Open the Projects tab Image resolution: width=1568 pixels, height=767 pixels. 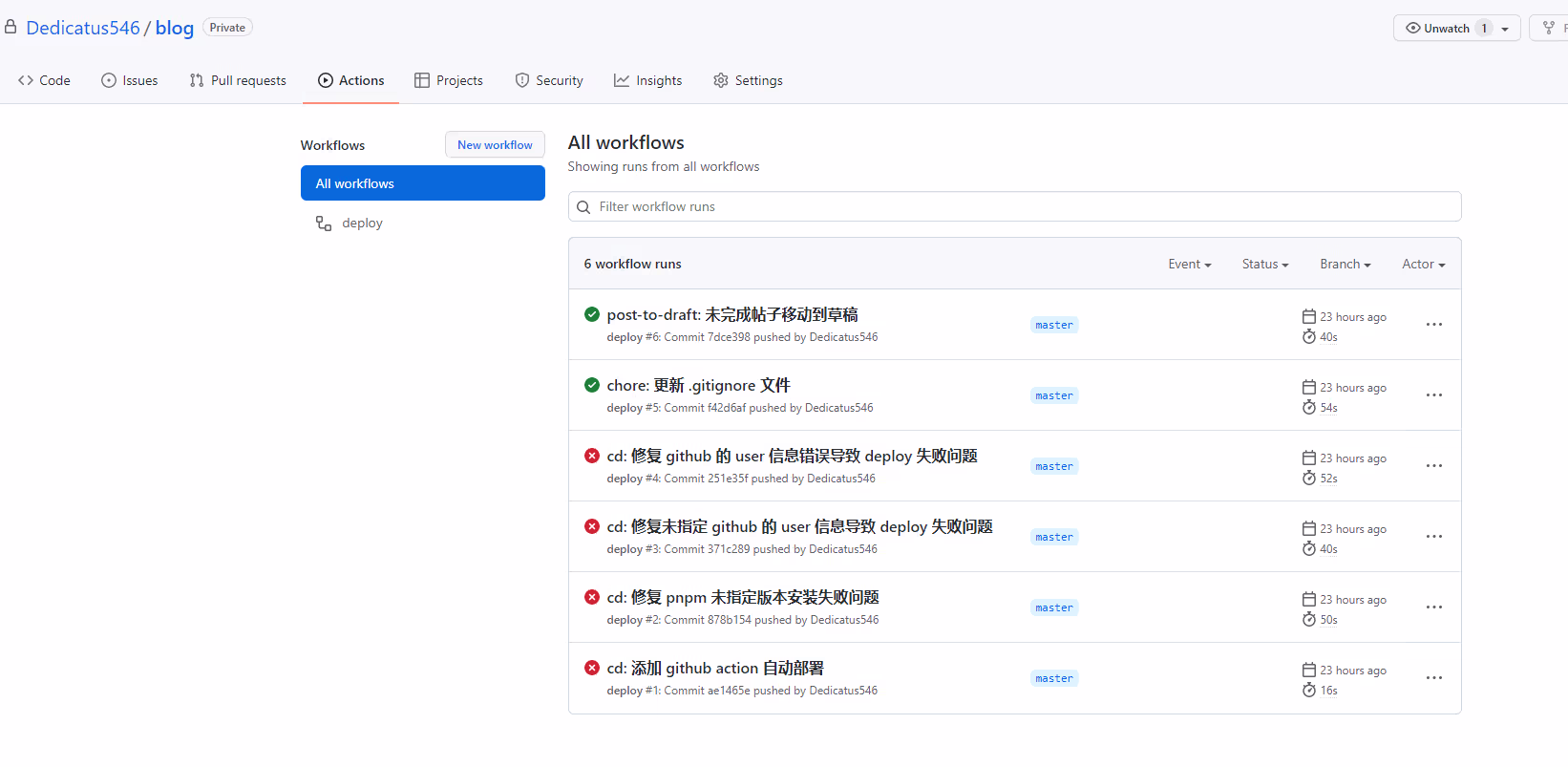point(449,80)
